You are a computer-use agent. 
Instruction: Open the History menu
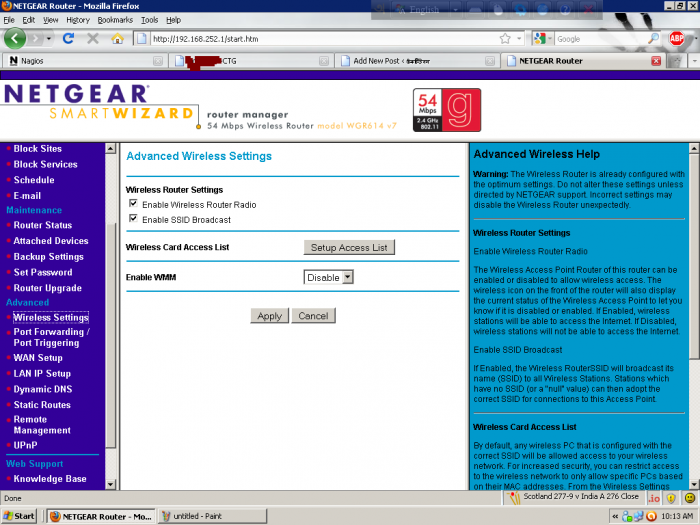click(78, 20)
